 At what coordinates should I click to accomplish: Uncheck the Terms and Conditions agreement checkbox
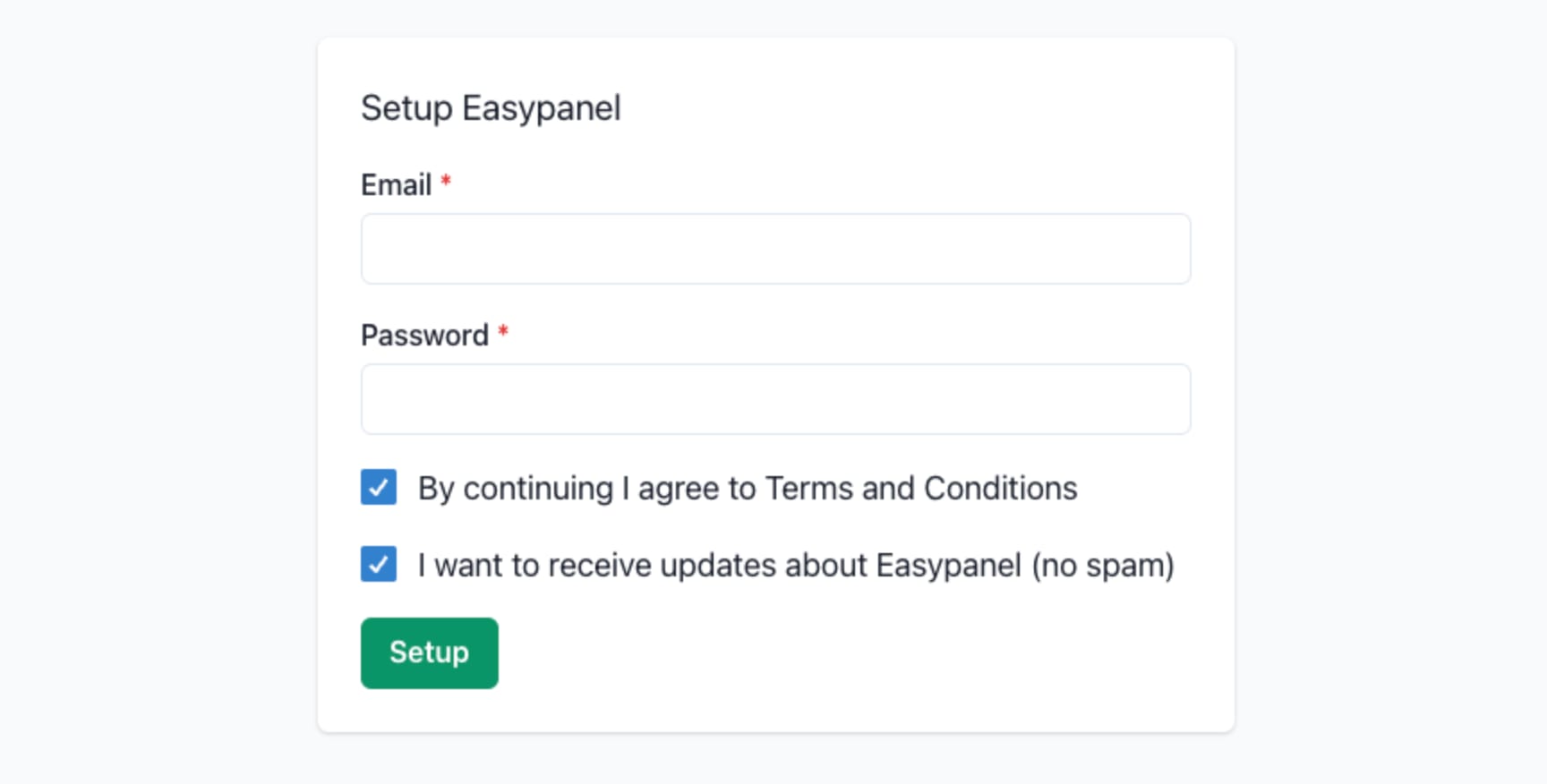point(378,487)
